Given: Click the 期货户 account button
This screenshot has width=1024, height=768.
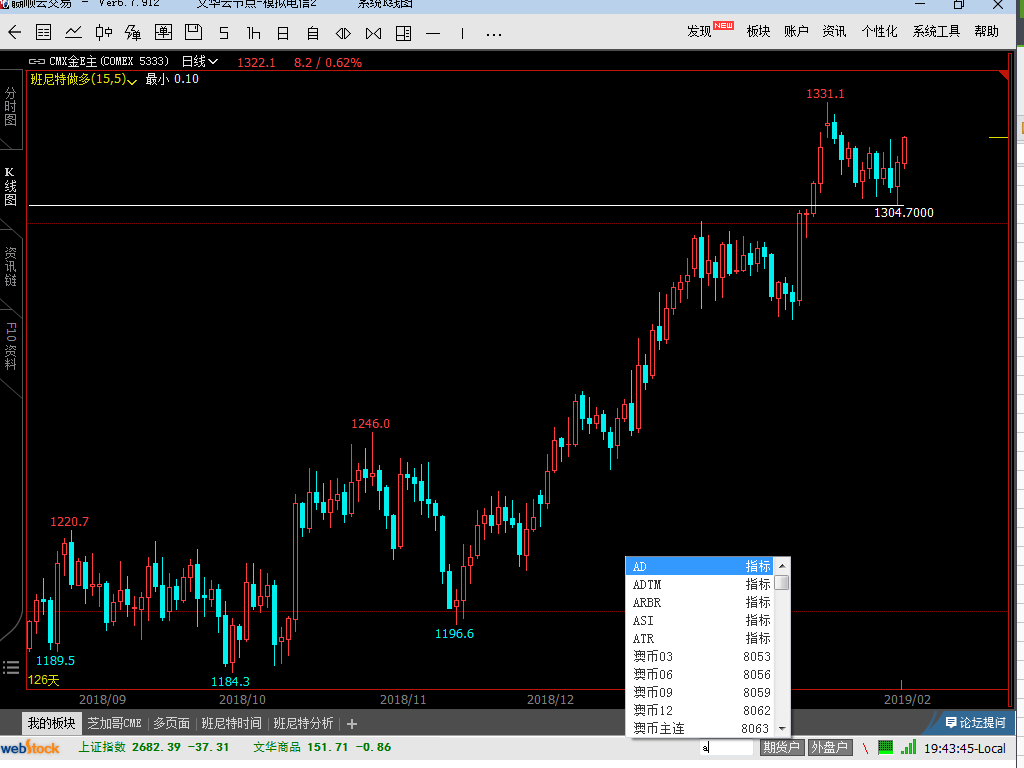Looking at the screenshot, I should 781,747.
